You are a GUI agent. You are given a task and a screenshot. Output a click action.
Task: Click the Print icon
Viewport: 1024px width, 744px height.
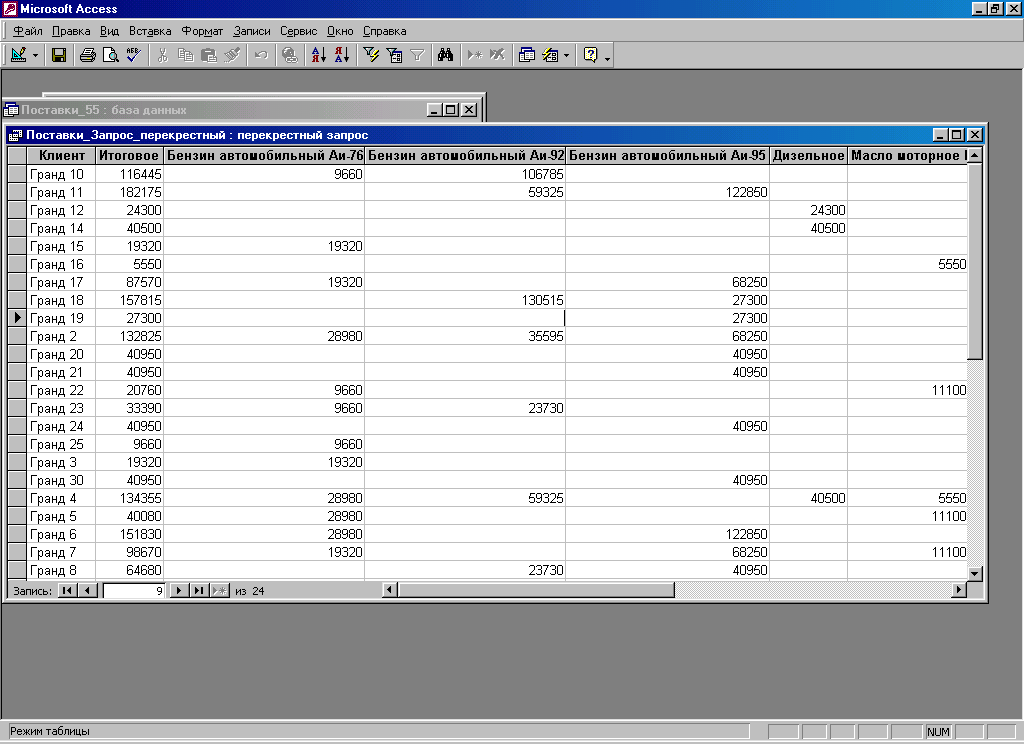coord(88,55)
